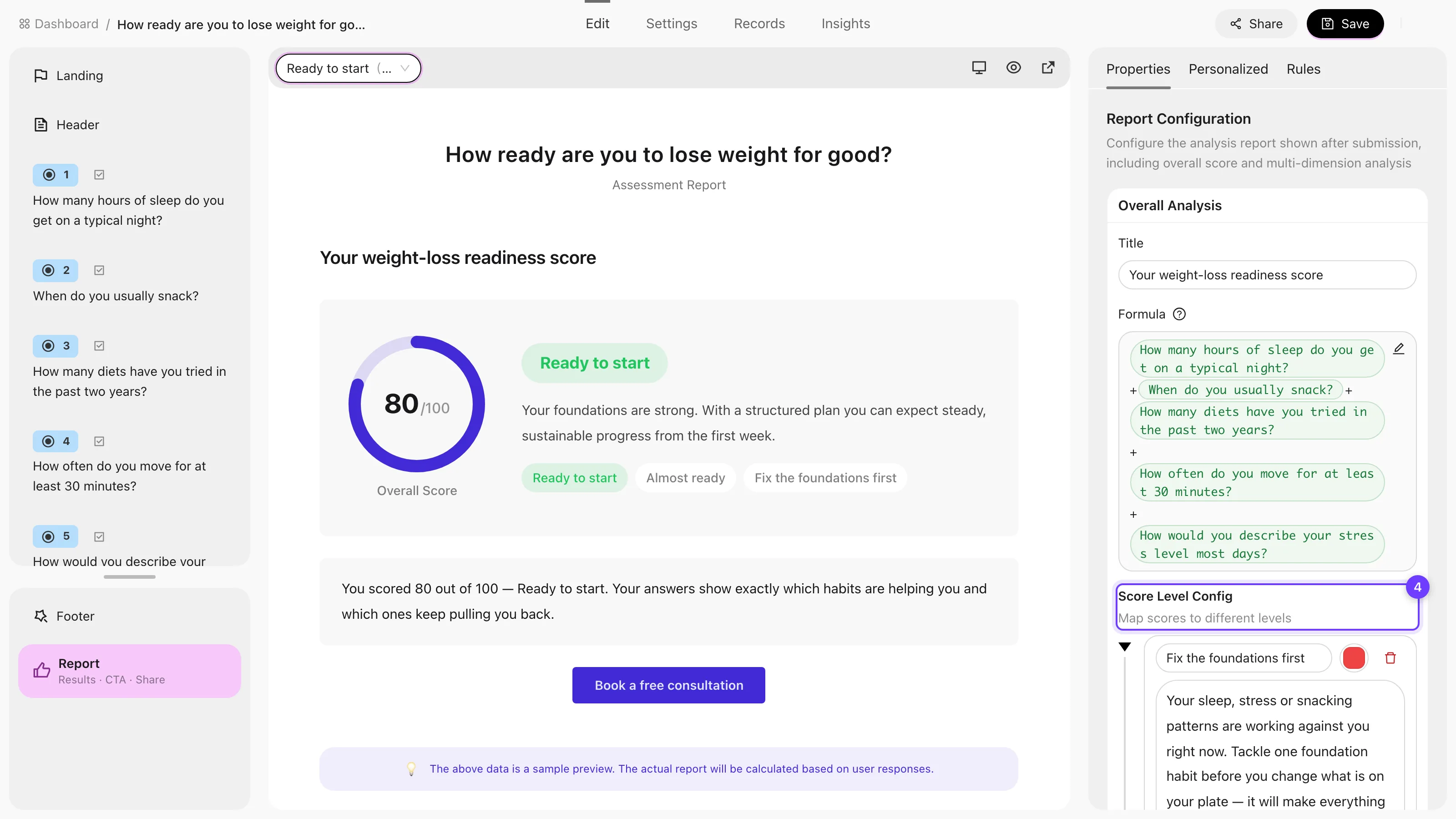The image size is (1456, 819).
Task: Click the red level color swatch
Action: [1354, 658]
